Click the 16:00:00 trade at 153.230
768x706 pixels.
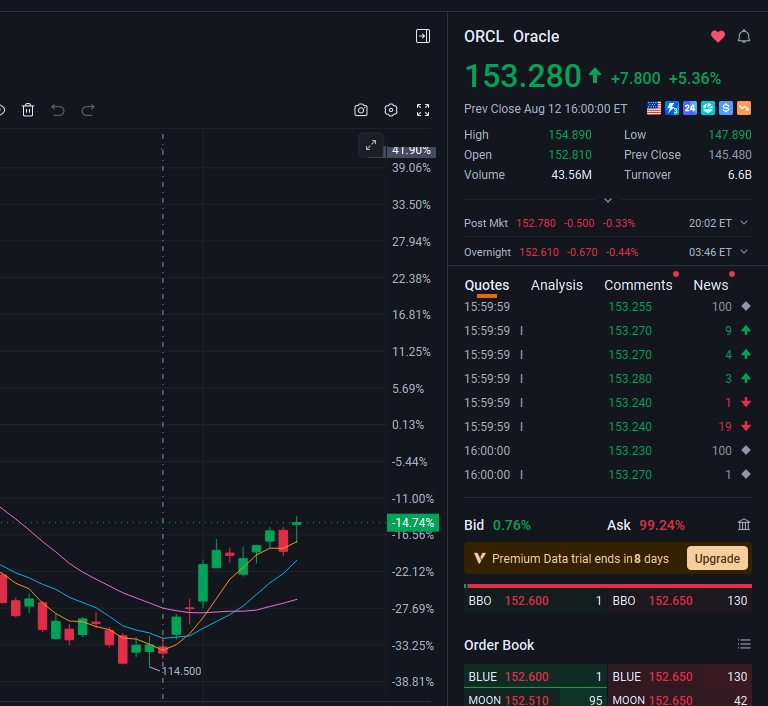click(x=608, y=451)
